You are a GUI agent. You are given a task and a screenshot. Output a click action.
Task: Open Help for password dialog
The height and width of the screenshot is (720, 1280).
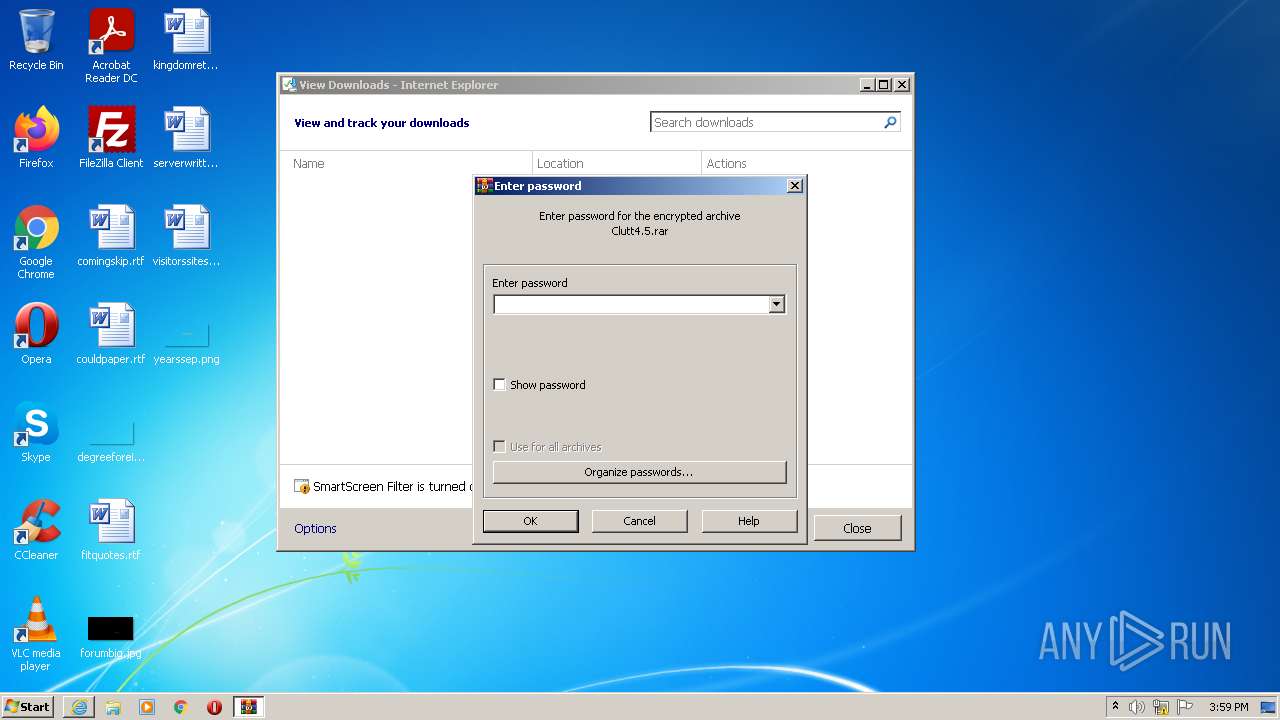tap(749, 521)
